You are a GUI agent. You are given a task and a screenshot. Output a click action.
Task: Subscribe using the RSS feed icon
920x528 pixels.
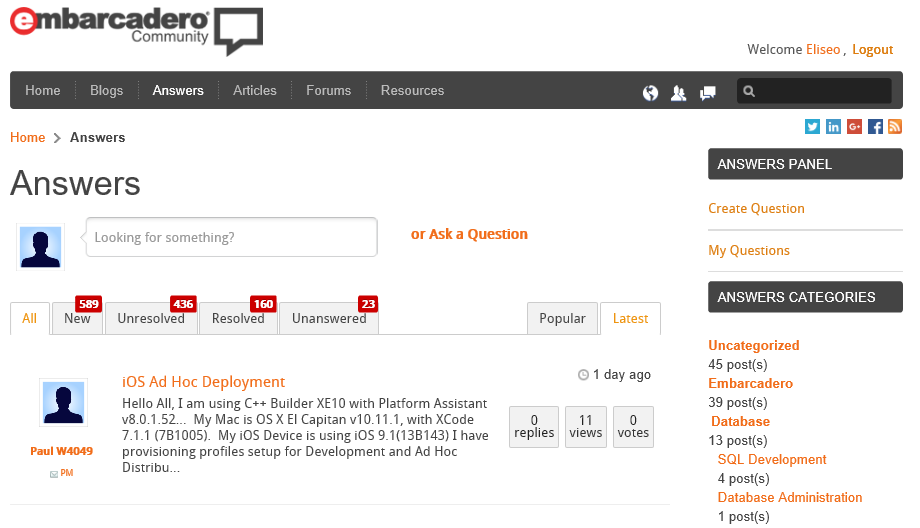[895, 126]
